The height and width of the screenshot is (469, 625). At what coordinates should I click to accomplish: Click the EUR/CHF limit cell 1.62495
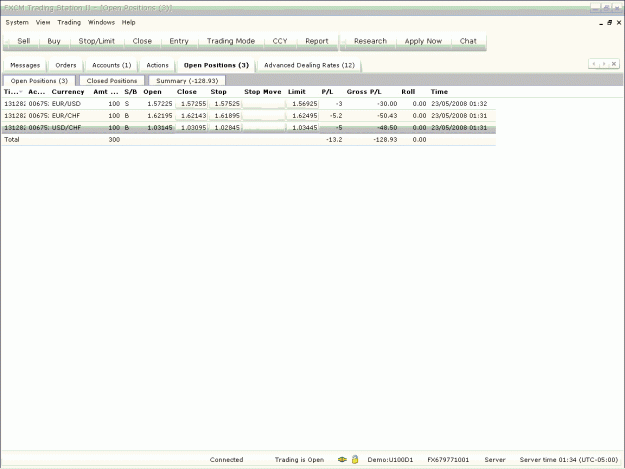[304, 116]
